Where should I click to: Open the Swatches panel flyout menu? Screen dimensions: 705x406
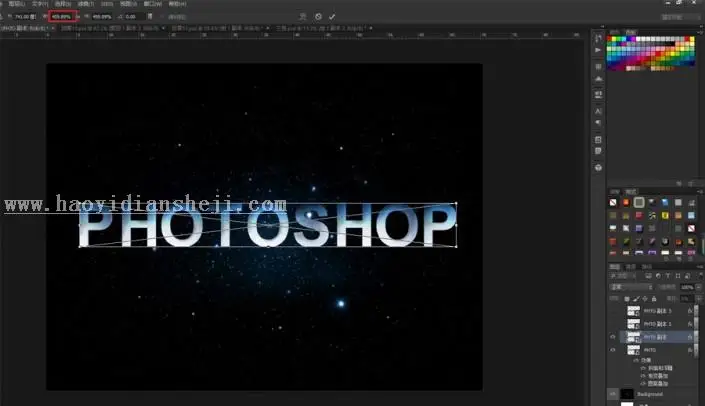[700, 32]
